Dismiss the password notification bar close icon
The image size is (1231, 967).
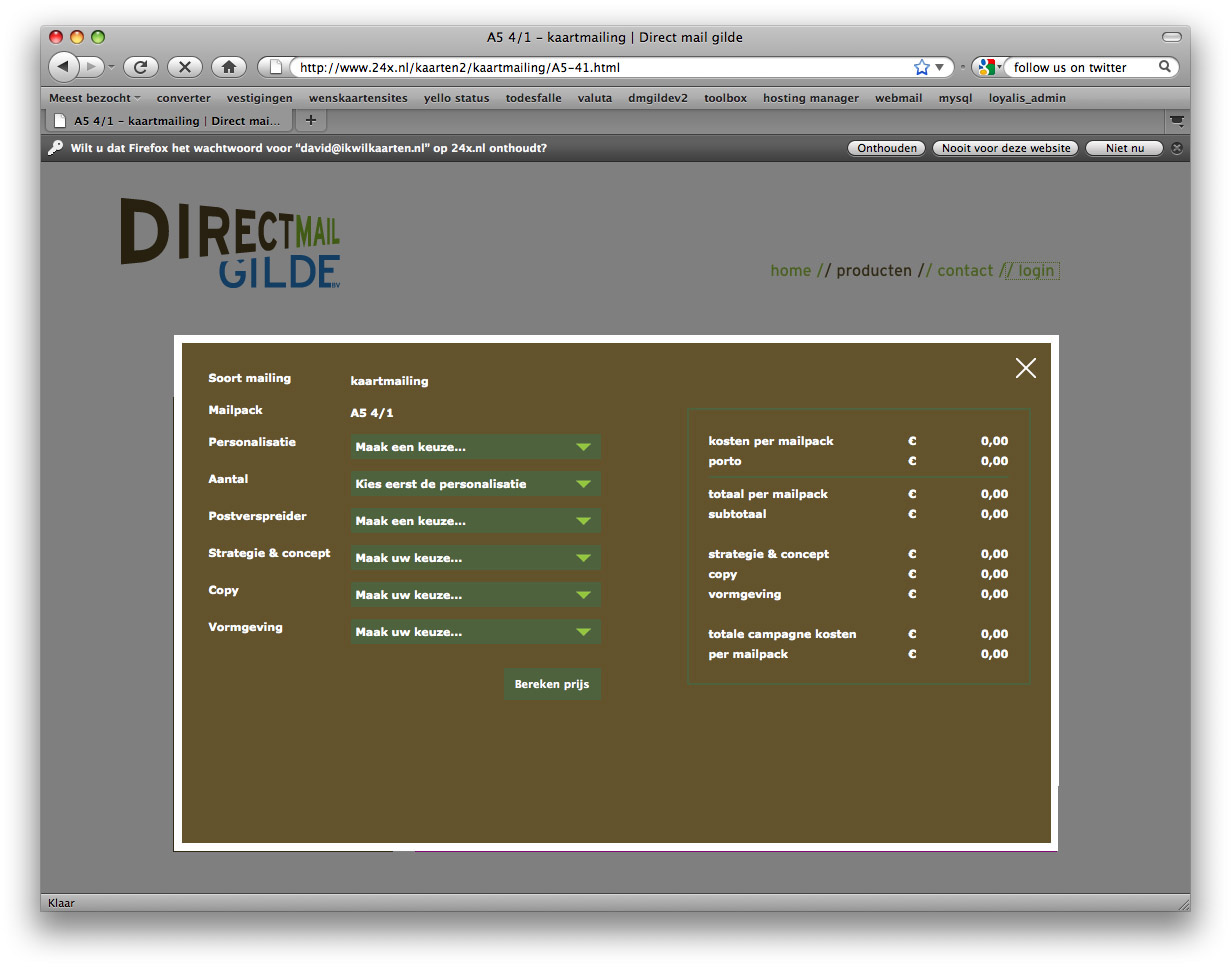pyautogui.click(x=1177, y=148)
